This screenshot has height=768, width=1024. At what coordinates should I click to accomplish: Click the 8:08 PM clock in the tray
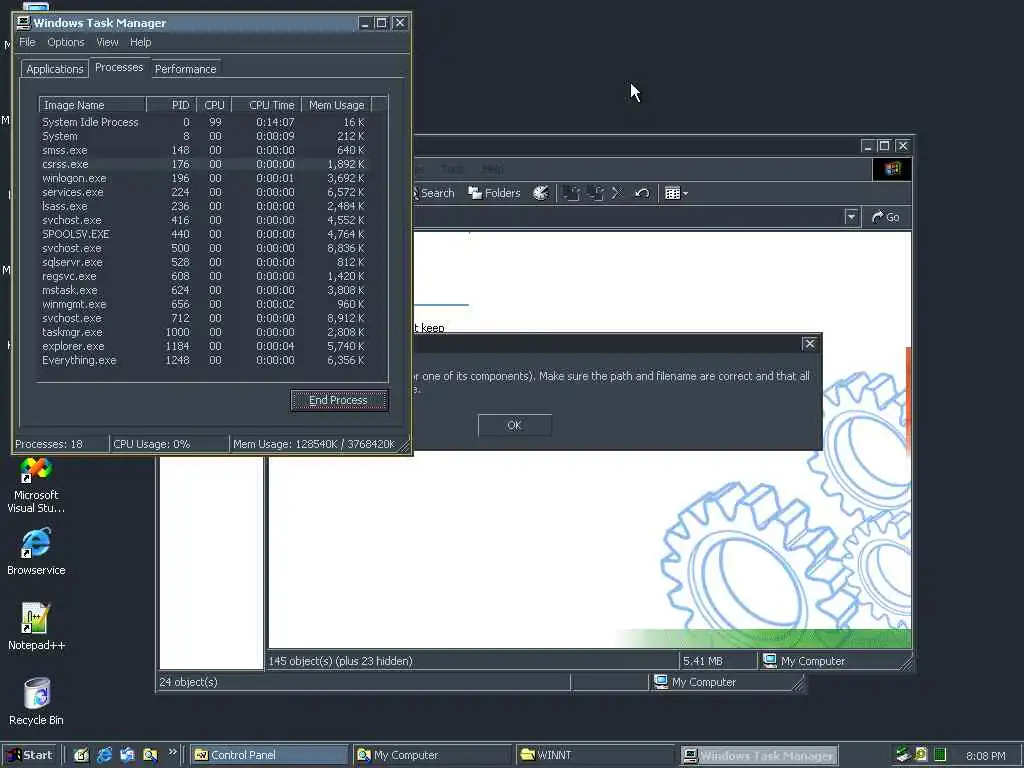click(985, 756)
